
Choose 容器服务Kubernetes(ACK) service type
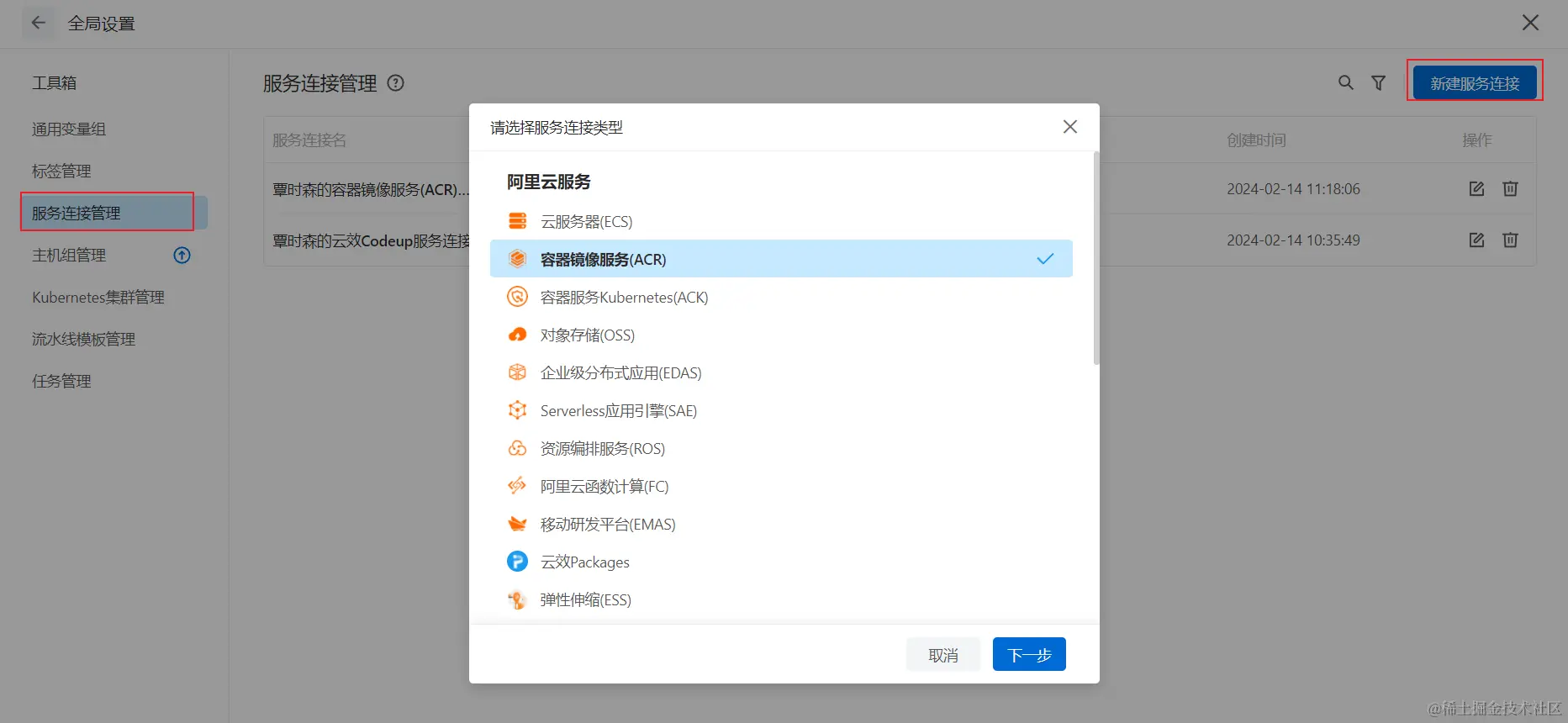pos(781,297)
